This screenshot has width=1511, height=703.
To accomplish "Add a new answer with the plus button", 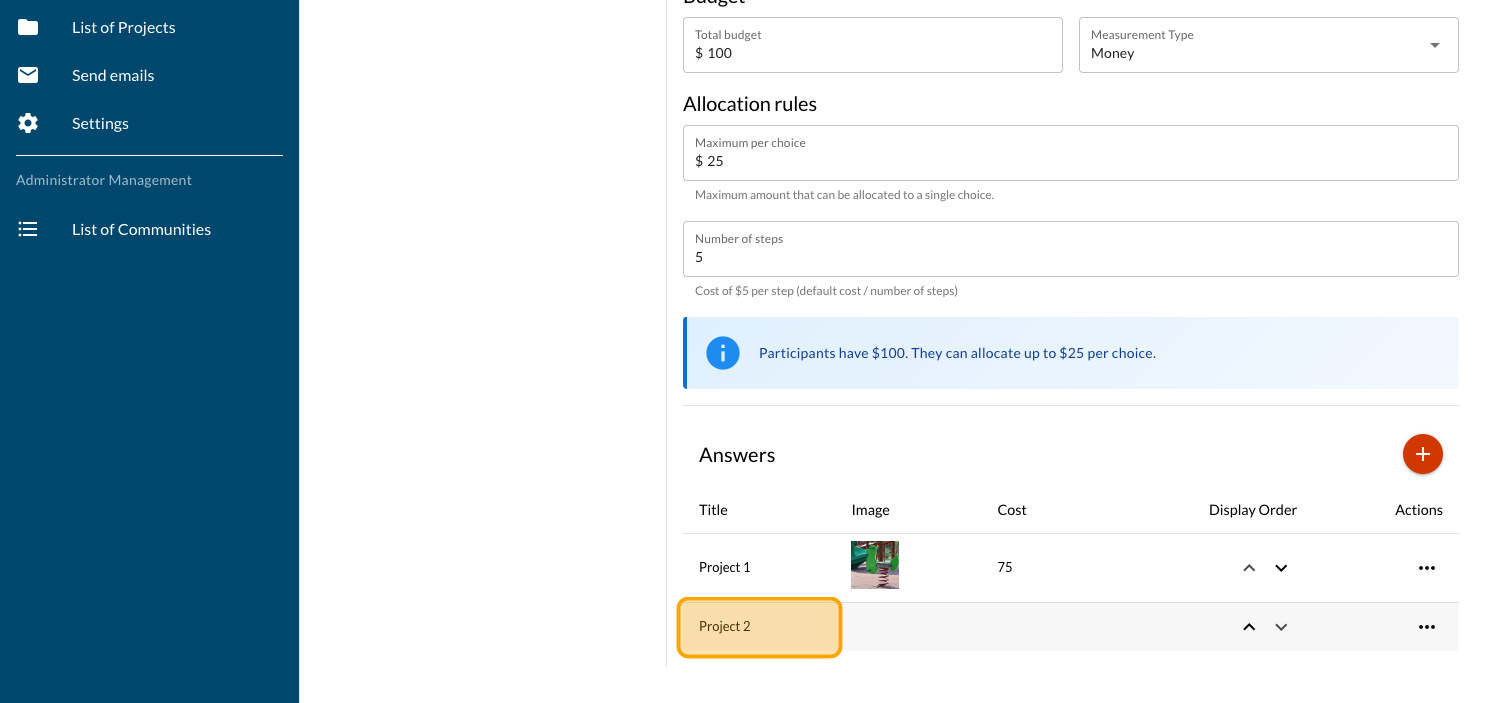I will 1422,454.
